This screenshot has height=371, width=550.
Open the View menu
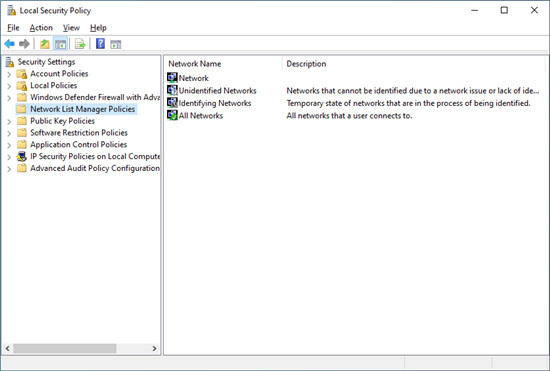(71, 28)
